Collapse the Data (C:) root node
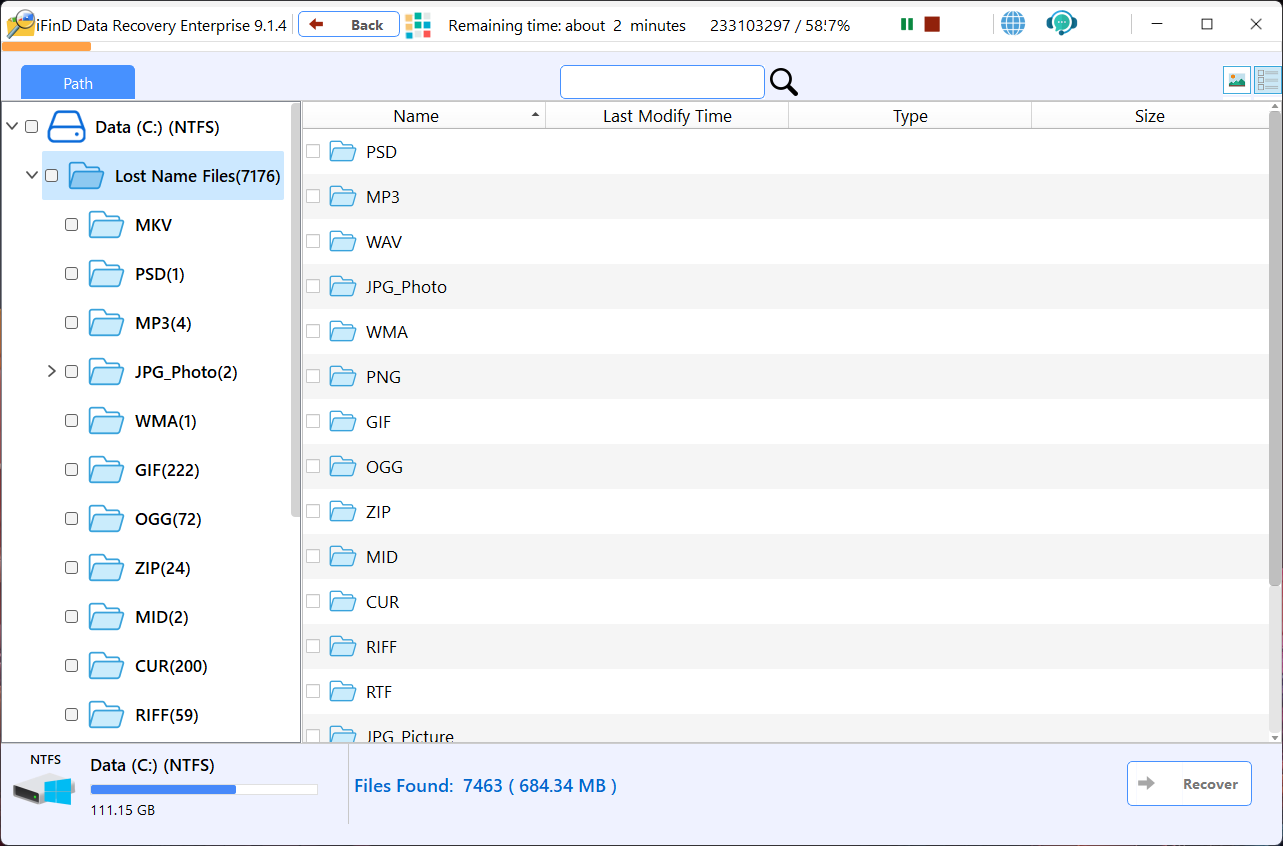Image resolution: width=1283 pixels, height=846 pixels. tap(12, 127)
